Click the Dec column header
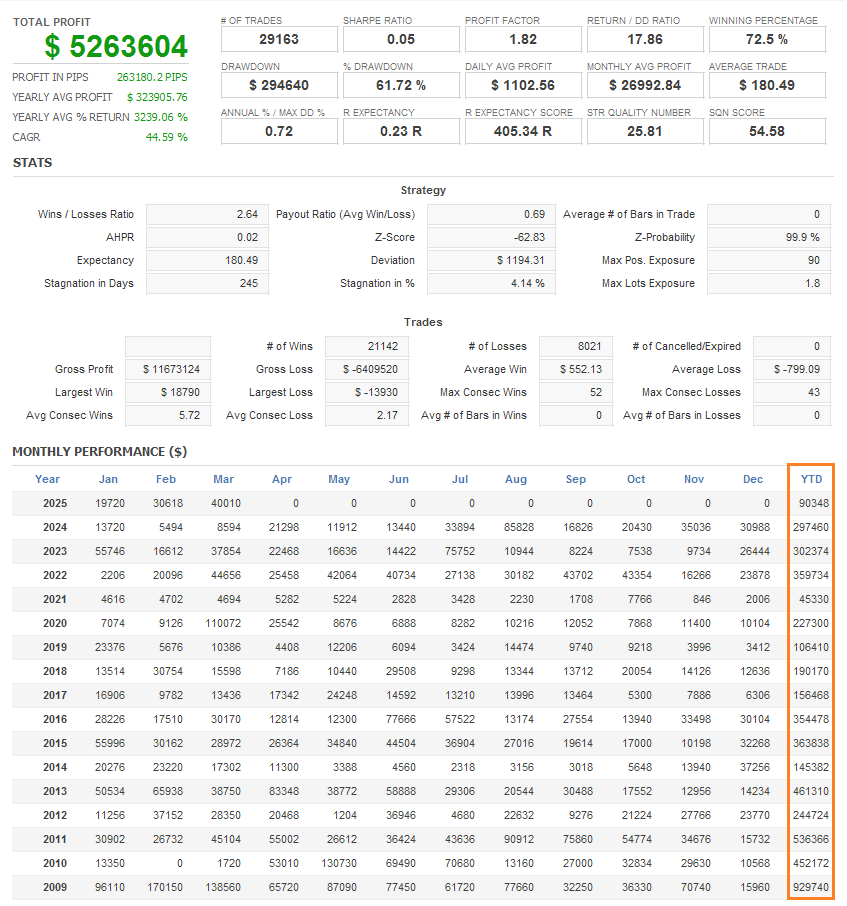 [753, 479]
